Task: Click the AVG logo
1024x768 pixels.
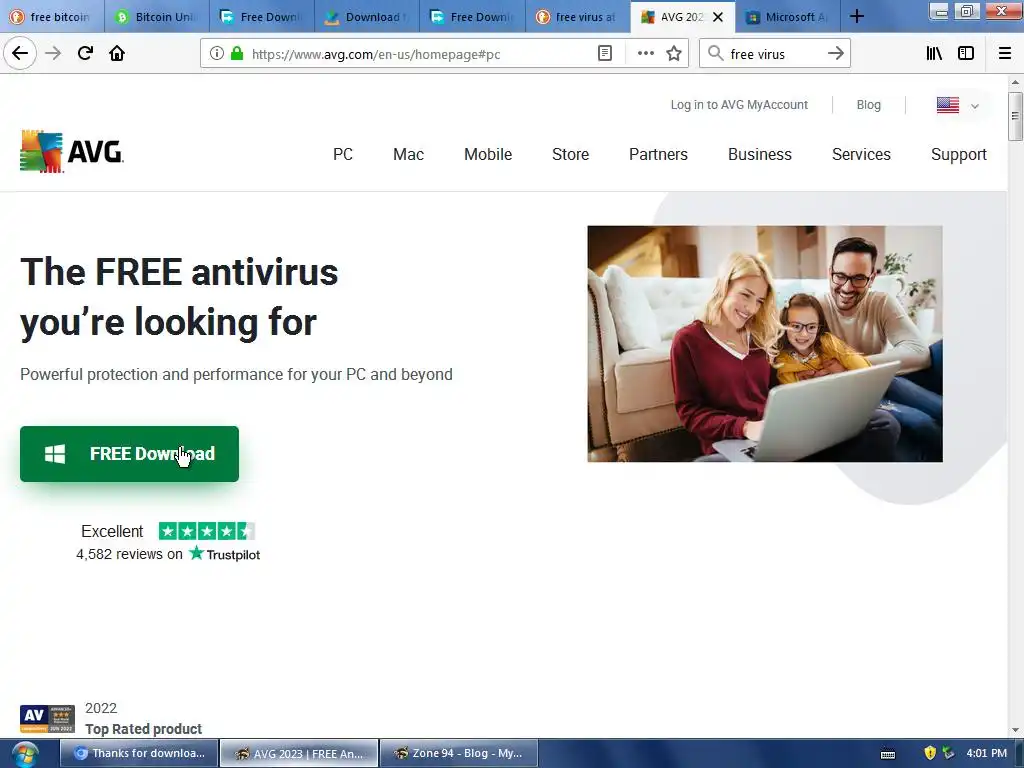Action: pyautogui.click(x=72, y=152)
